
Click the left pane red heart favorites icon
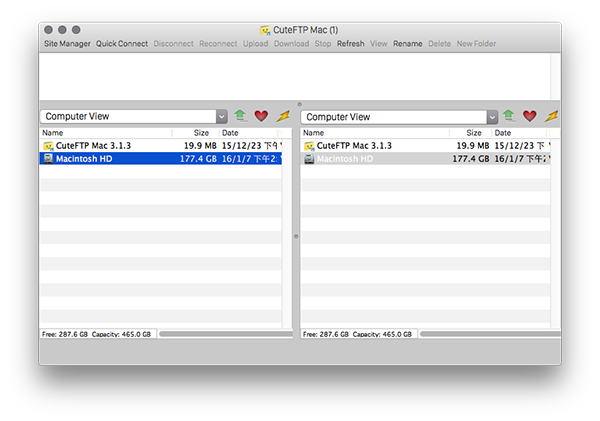click(261, 117)
